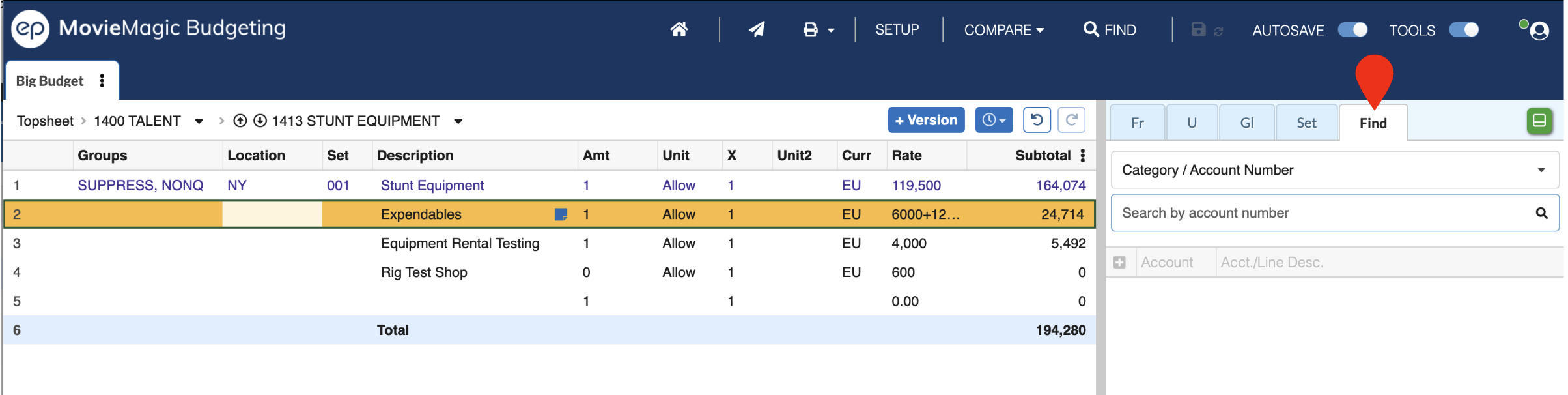Click the Total 194,280 value
This screenshot has height=395, width=1568.
tap(1060, 330)
